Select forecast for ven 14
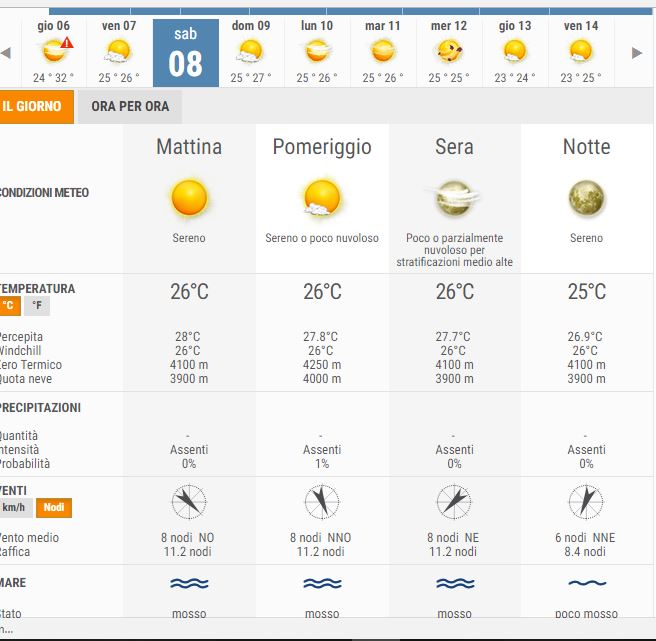Screen dimensions: 656x641 (x=581, y=52)
